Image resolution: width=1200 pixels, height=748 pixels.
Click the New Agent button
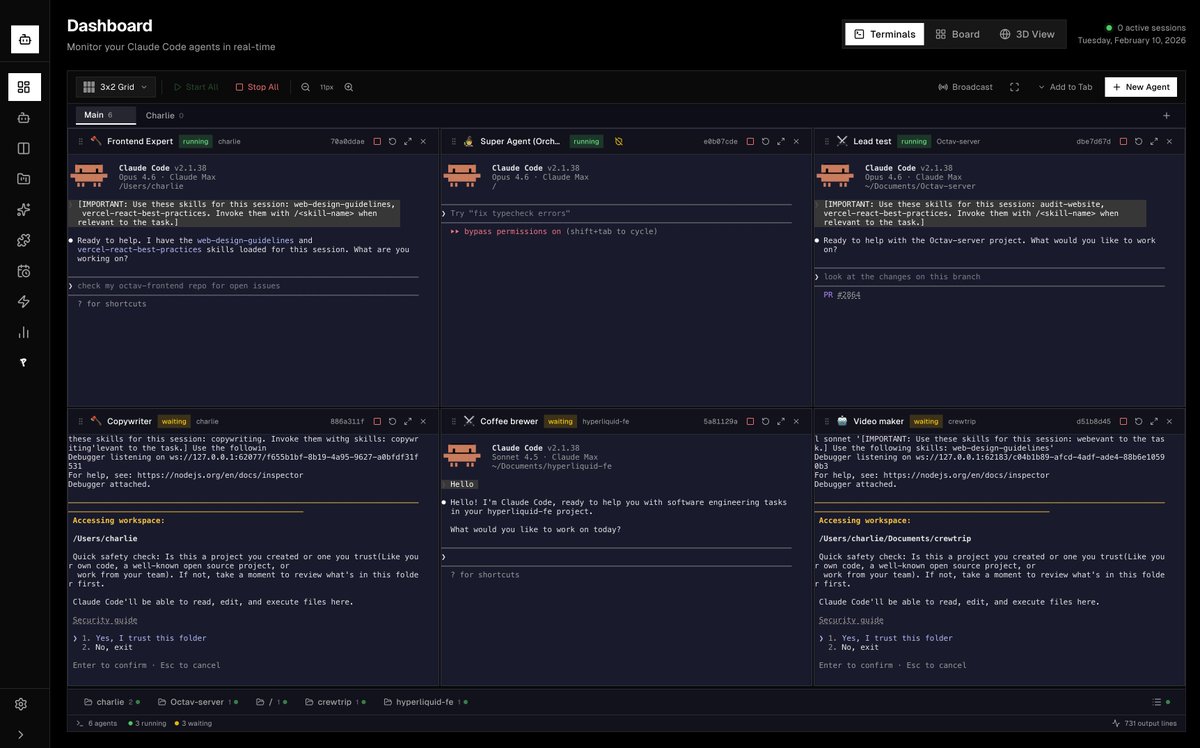(x=1141, y=87)
